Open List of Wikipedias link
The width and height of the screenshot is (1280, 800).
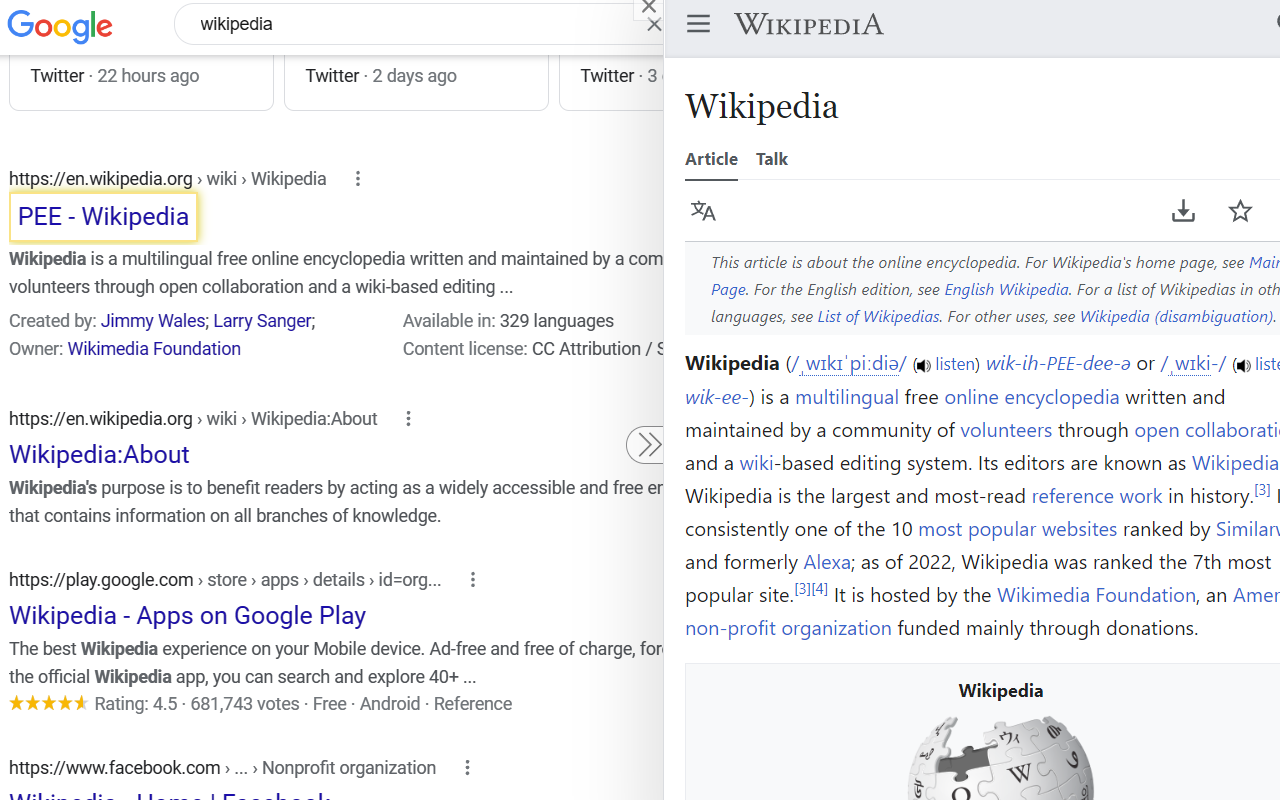coord(878,316)
